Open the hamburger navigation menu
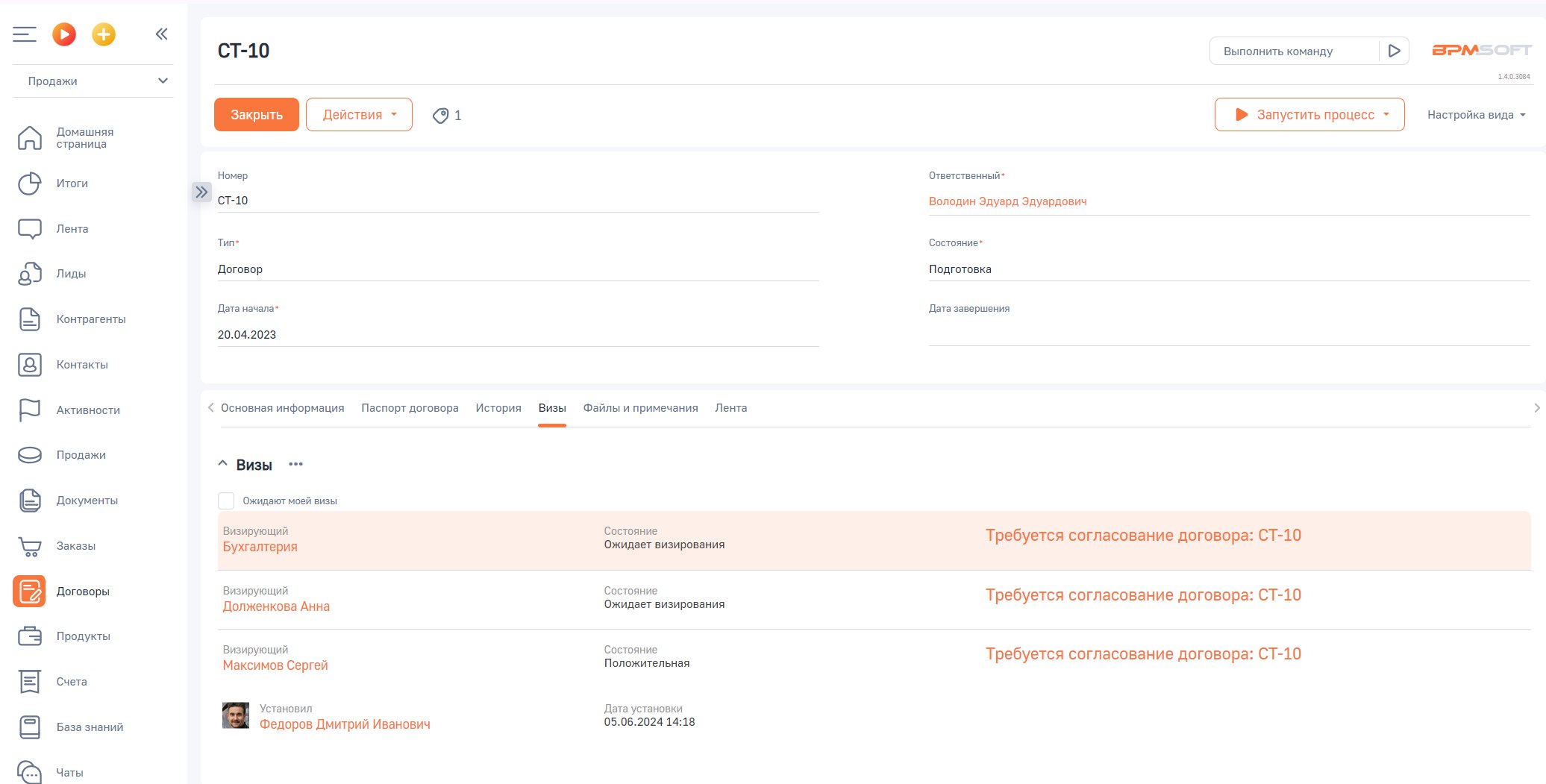Viewport: 1546px width, 784px height. pyautogui.click(x=25, y=34)
